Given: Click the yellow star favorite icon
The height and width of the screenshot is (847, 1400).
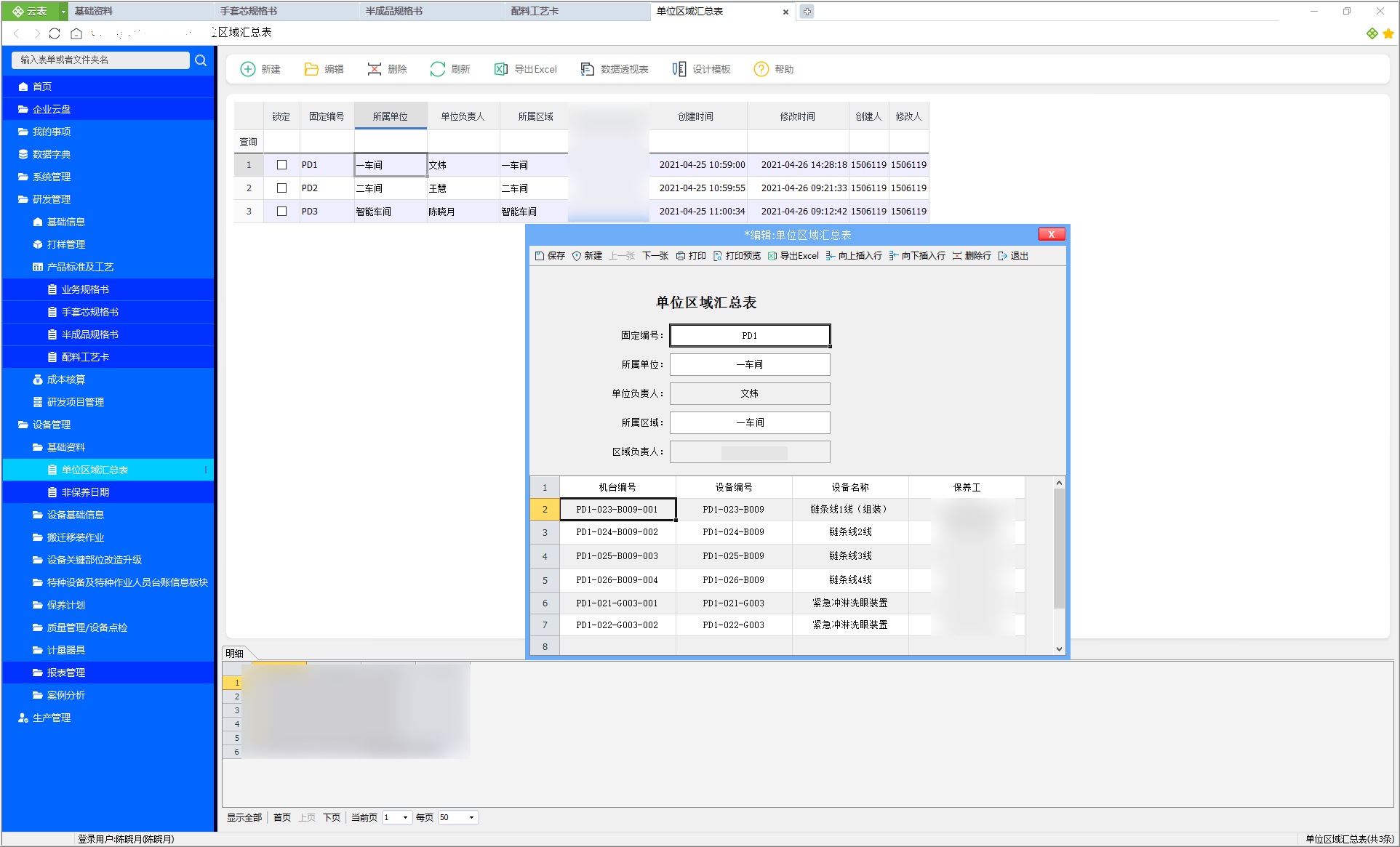Looking at the screenshot, I should coord(1388,33).
